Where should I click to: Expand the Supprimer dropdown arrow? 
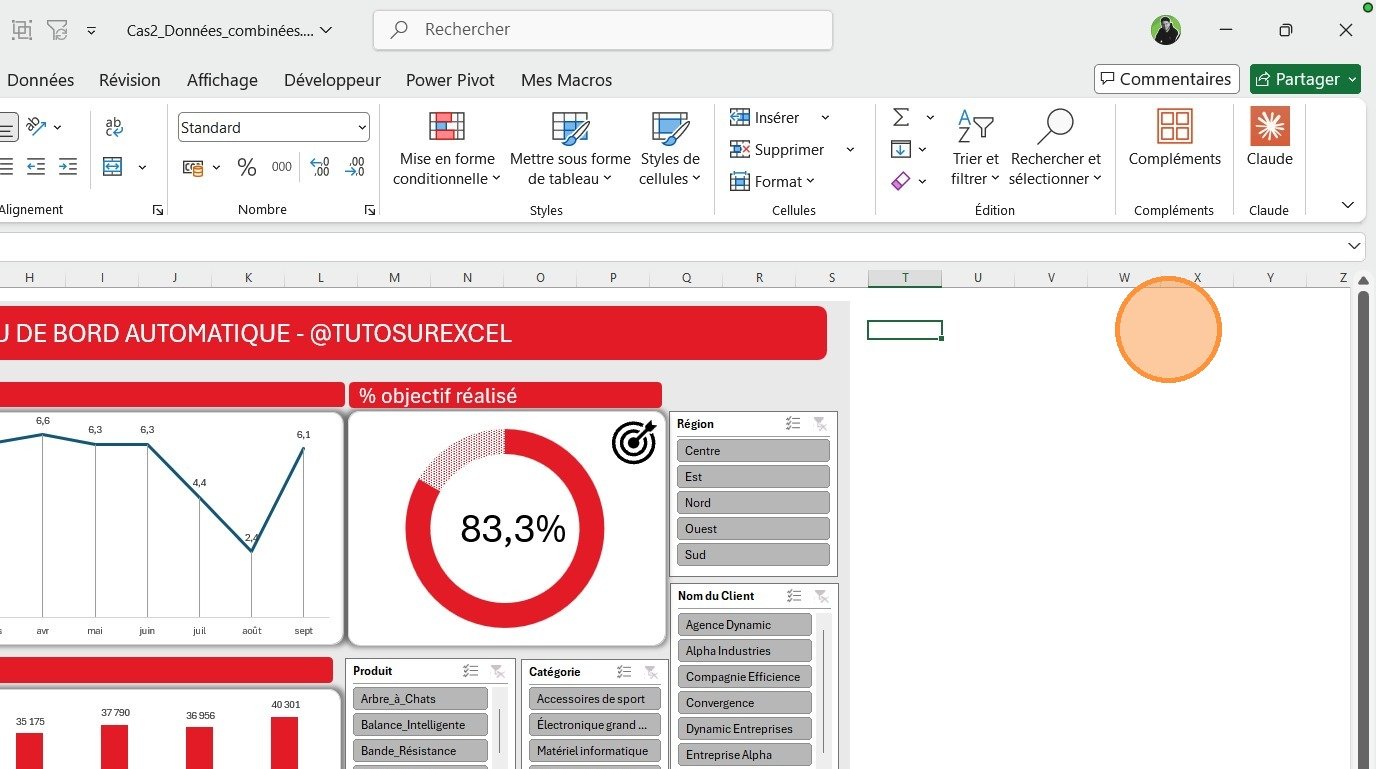[850, 150]
